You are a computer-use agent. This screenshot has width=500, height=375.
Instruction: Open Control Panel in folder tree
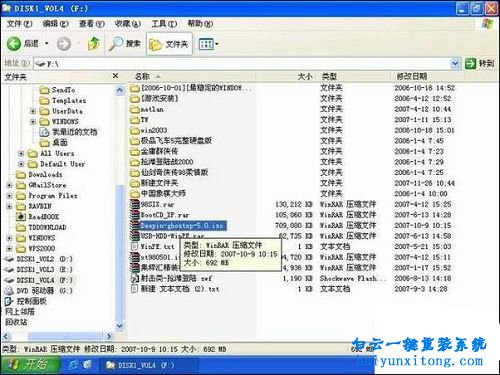click(x=26, y=301)
